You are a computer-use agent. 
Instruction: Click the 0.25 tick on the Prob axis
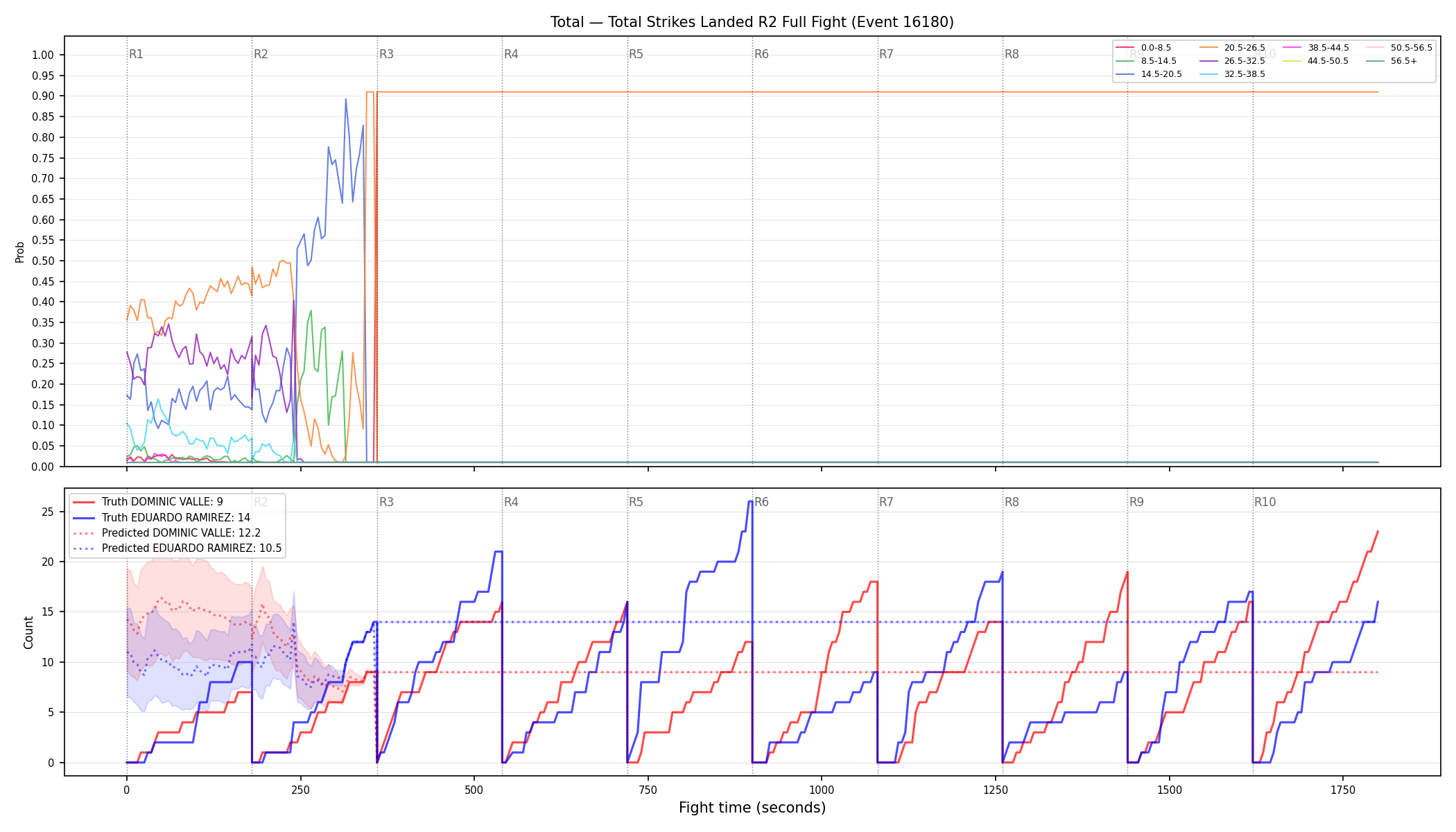click(x=43, y=363)
